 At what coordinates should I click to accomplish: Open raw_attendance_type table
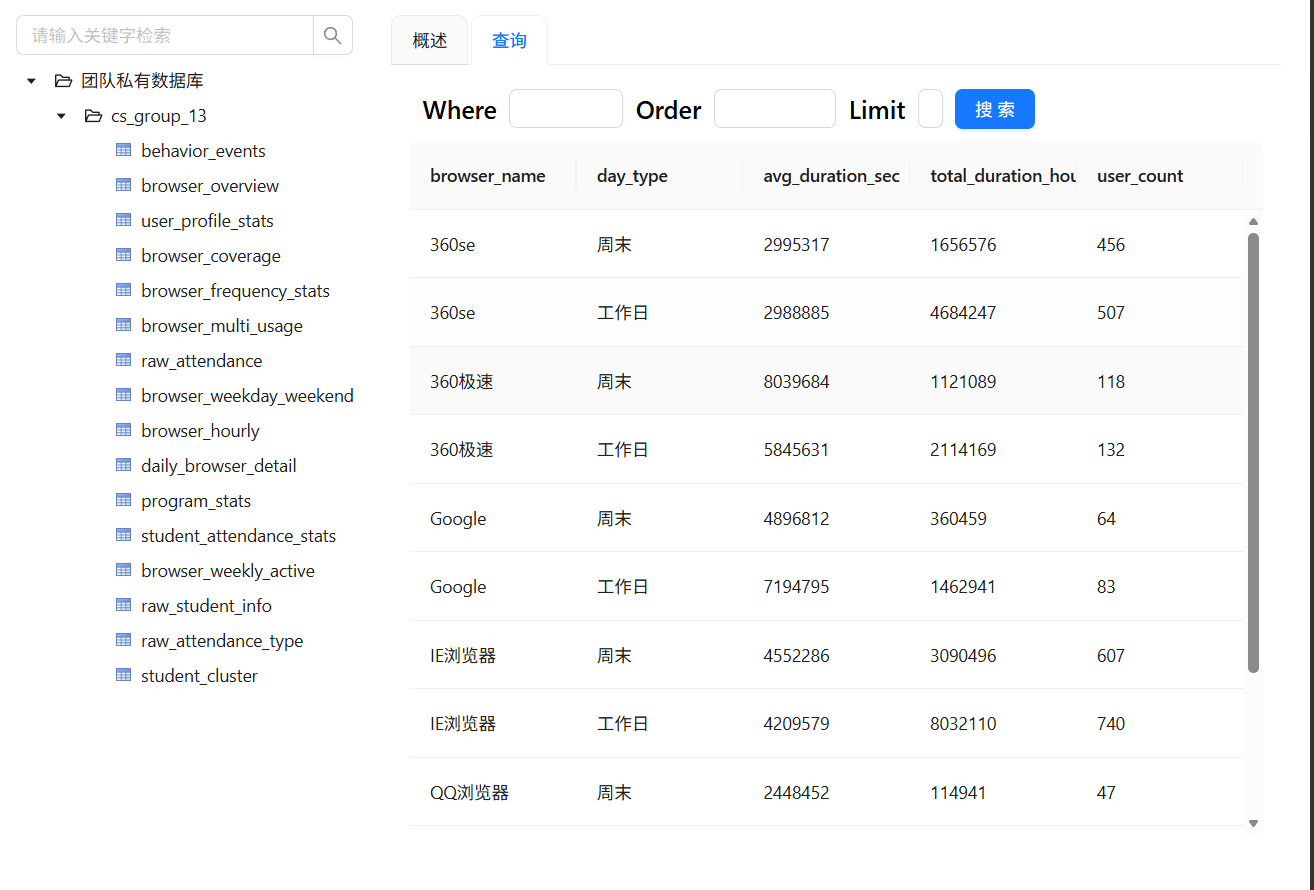tap(222, 641)
